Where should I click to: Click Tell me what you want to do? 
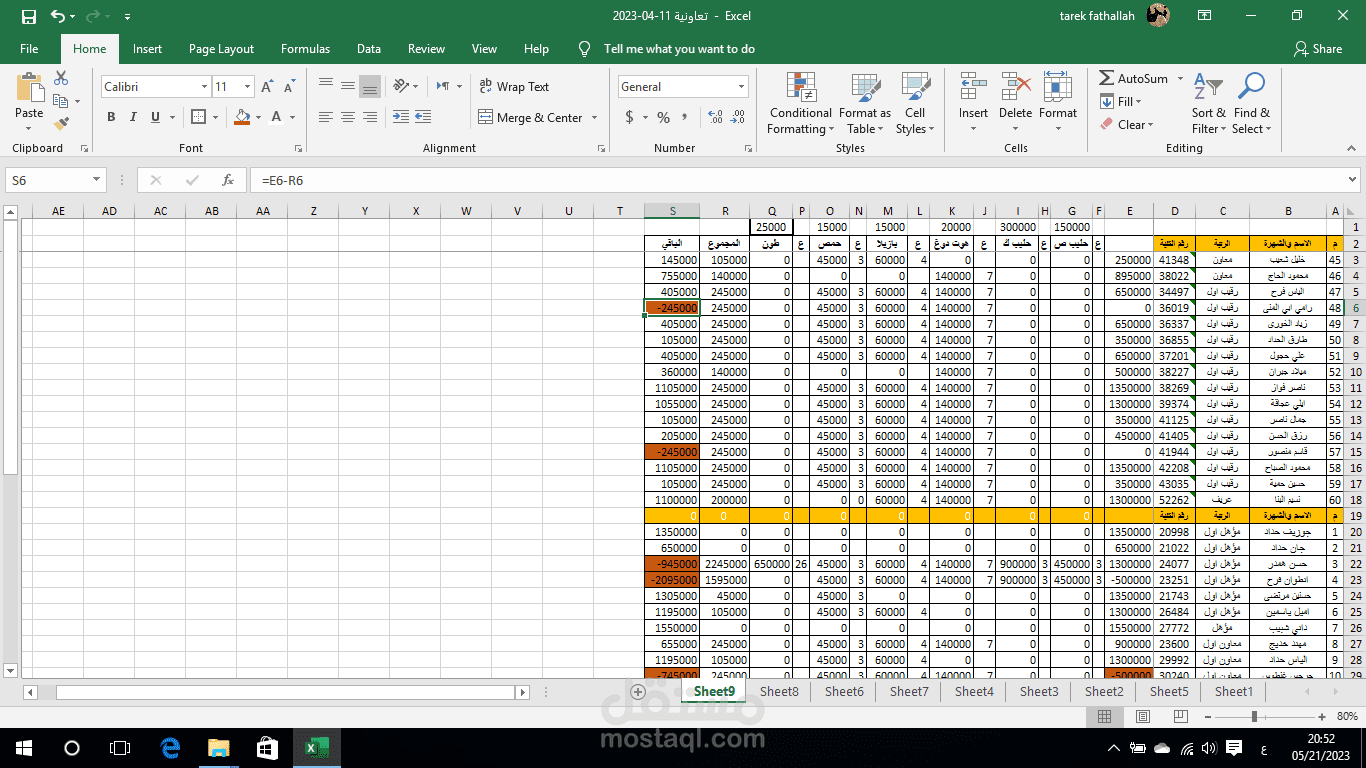click(x=679, y=49)
